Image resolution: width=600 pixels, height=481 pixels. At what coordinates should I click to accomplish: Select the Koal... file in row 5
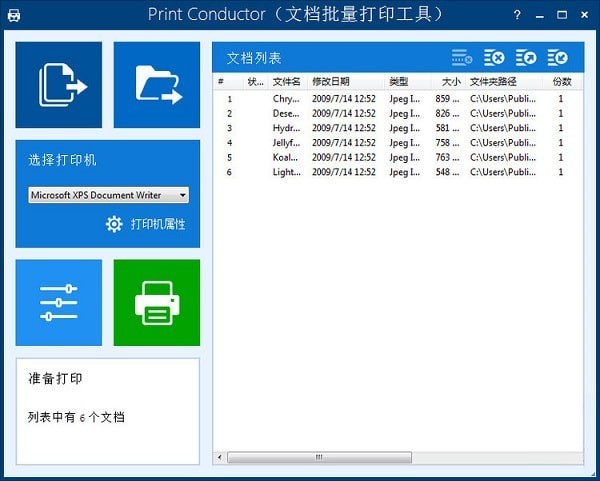[286, 157]
